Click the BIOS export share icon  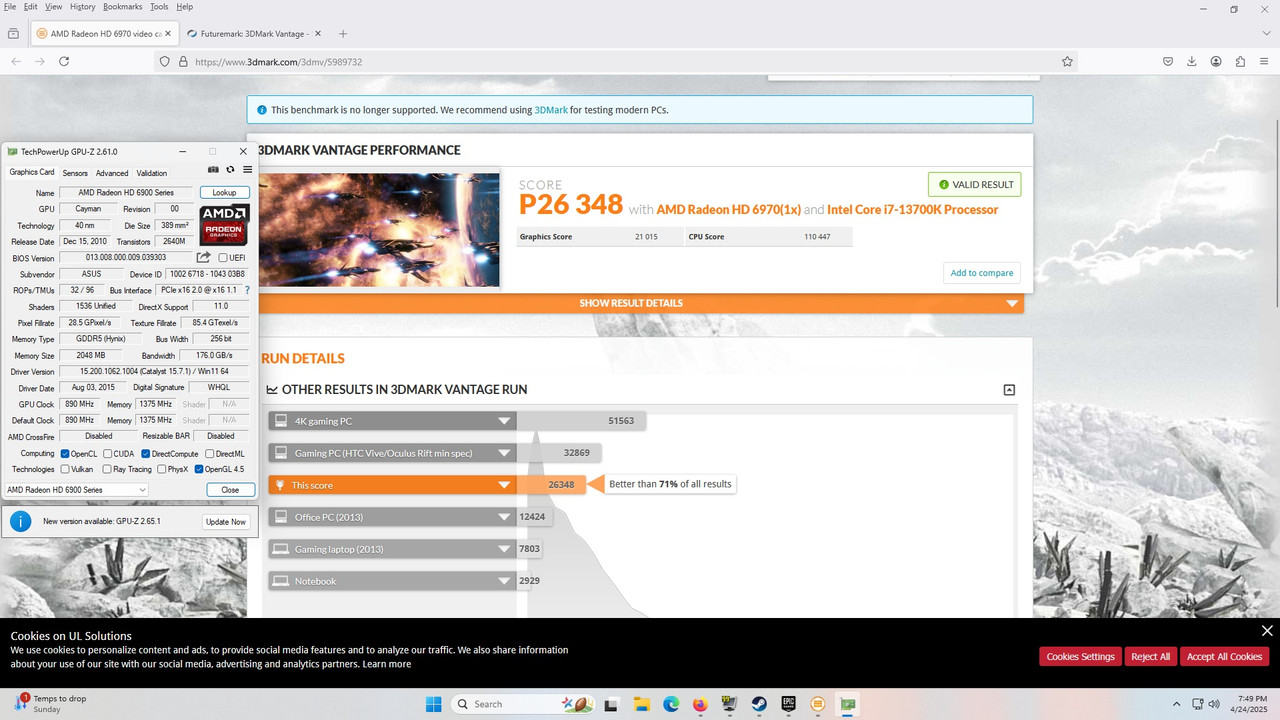[x=204, y=257]
